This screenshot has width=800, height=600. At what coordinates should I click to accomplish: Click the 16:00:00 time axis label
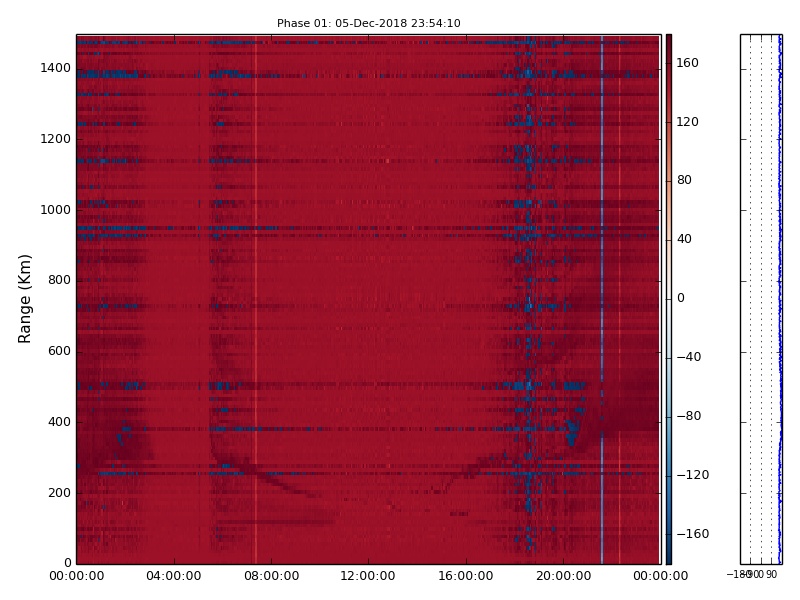(466, 576)
